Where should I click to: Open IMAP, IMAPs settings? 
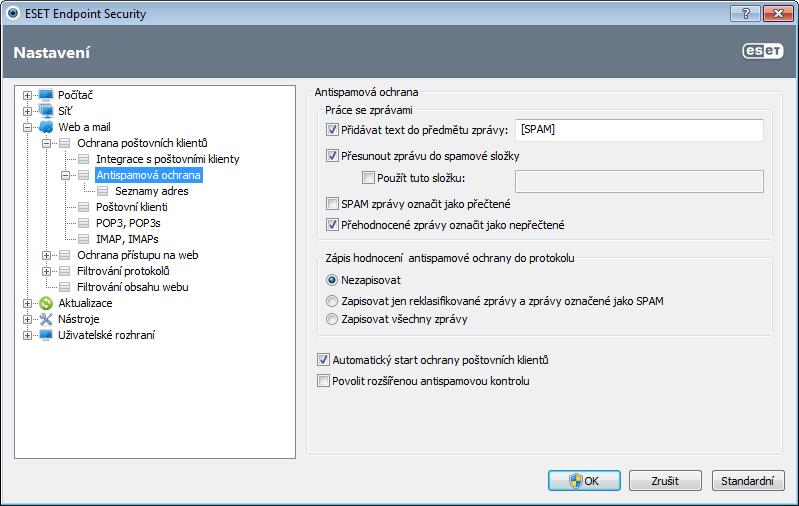coord(127,239)
